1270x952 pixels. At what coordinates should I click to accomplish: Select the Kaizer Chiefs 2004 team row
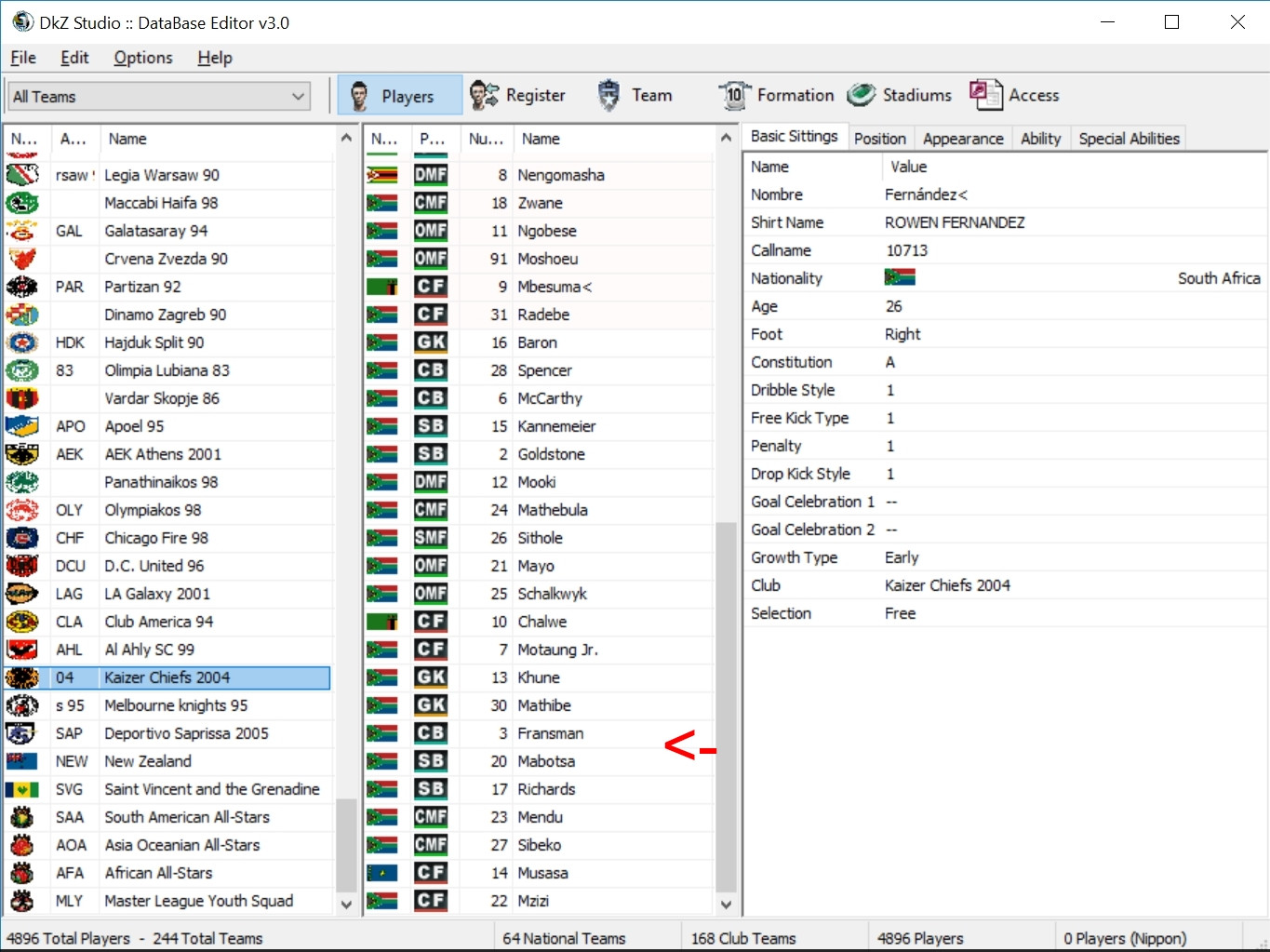tap(167, 677)
